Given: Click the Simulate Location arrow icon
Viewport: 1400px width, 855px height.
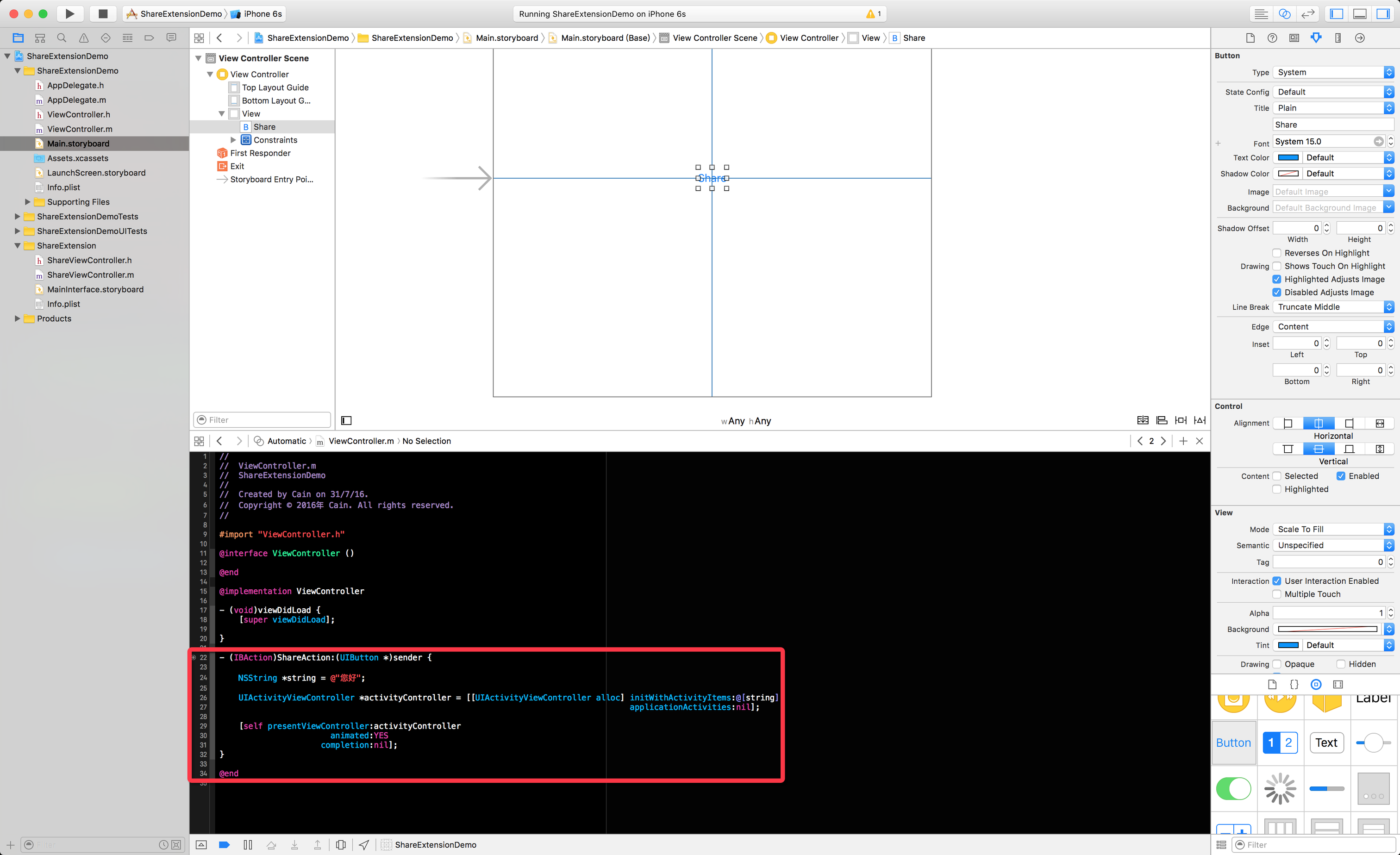Looking at the screenshot, I should click(x=363, y=845).
